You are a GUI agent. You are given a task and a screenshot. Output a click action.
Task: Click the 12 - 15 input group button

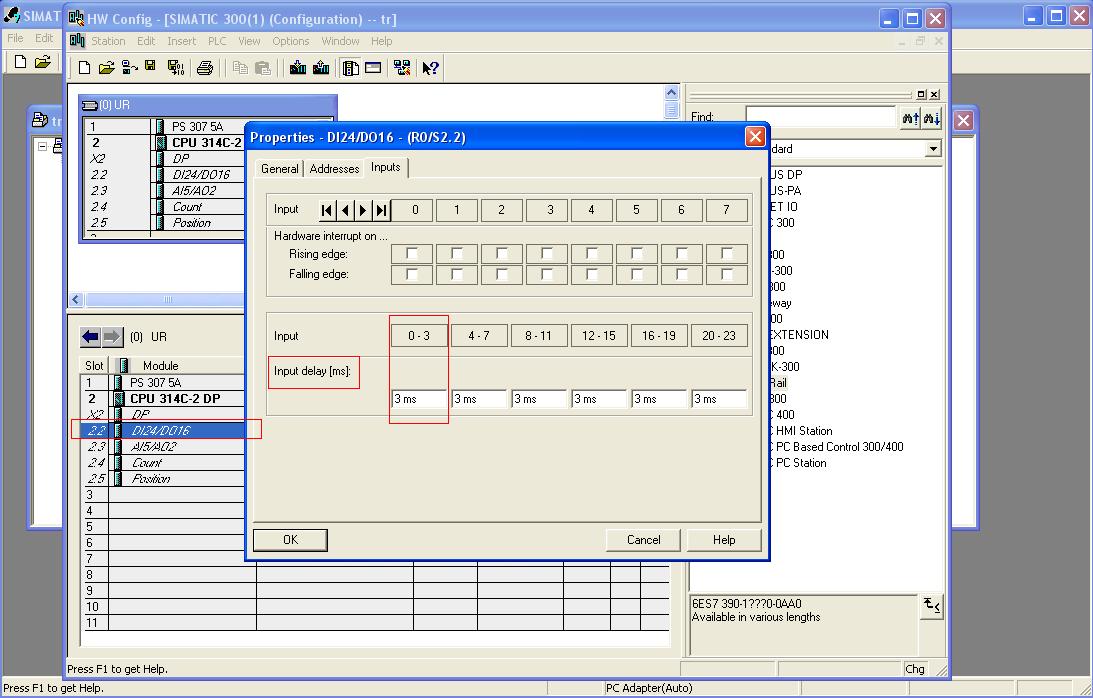pos(599,336)
